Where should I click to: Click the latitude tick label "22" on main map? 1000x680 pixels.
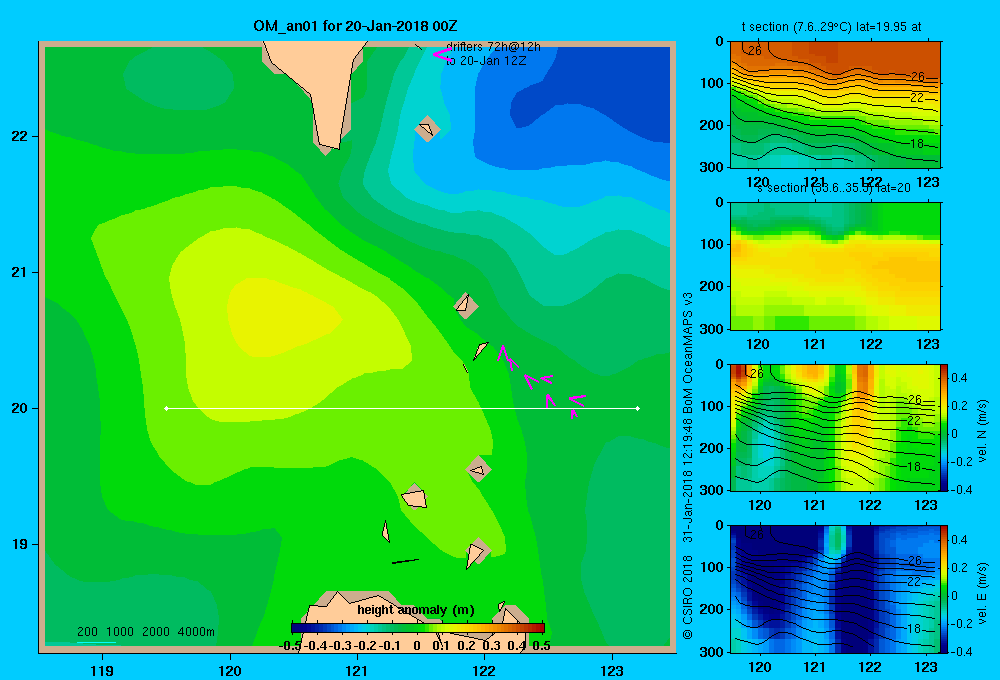click(20, 136)
